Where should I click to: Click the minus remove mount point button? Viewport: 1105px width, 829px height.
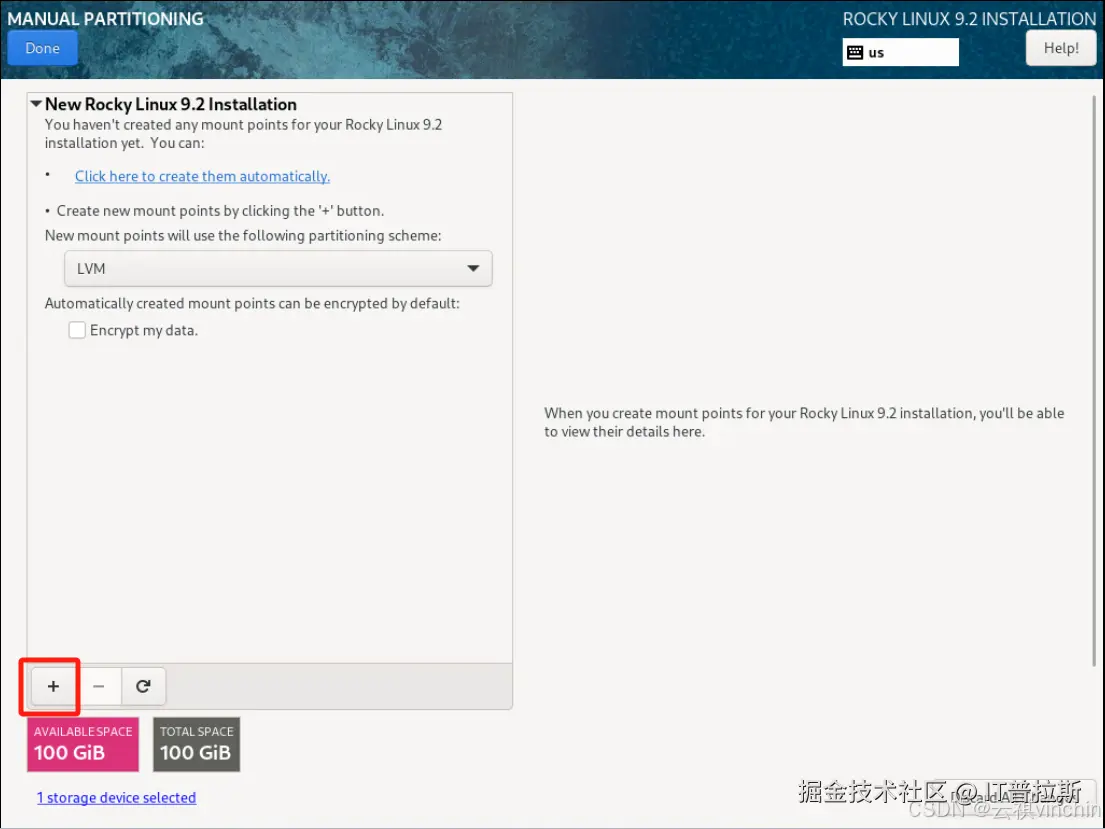click(x=99, y=686)
